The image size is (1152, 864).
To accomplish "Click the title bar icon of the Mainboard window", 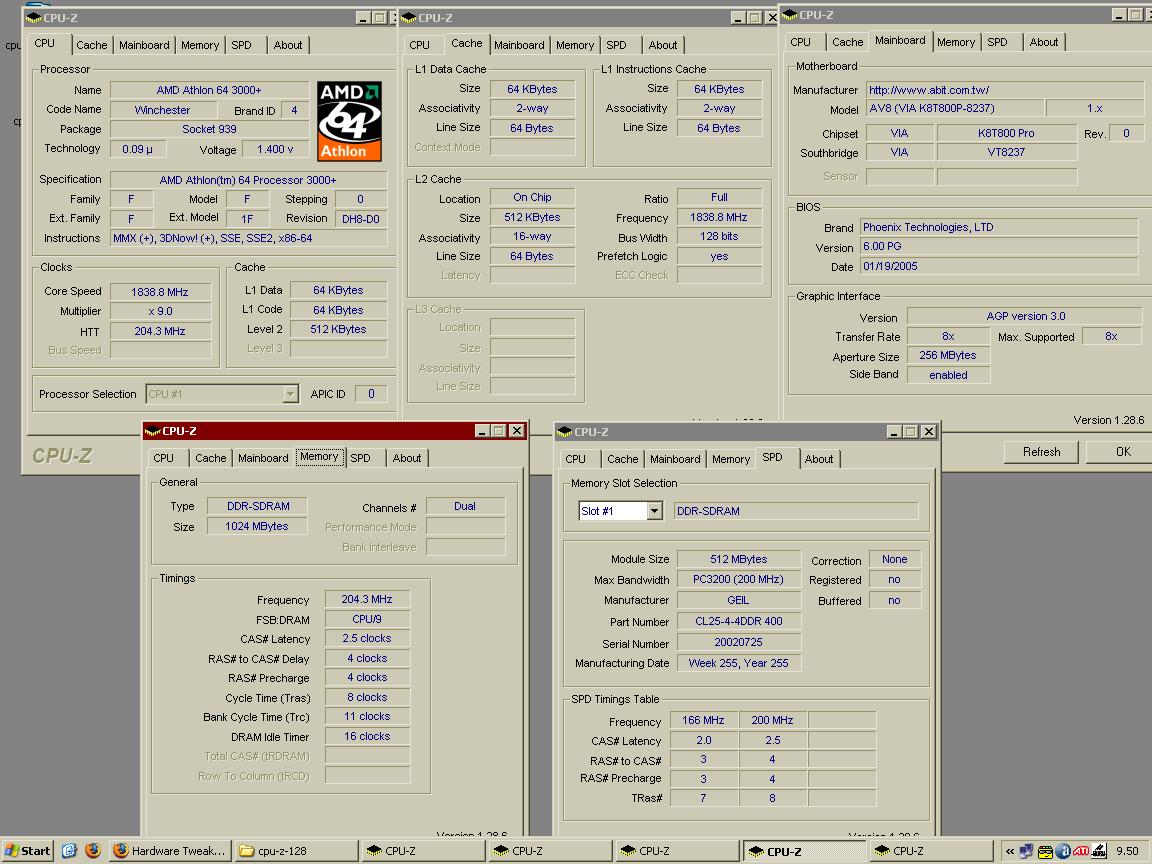I will coord(790,15).
